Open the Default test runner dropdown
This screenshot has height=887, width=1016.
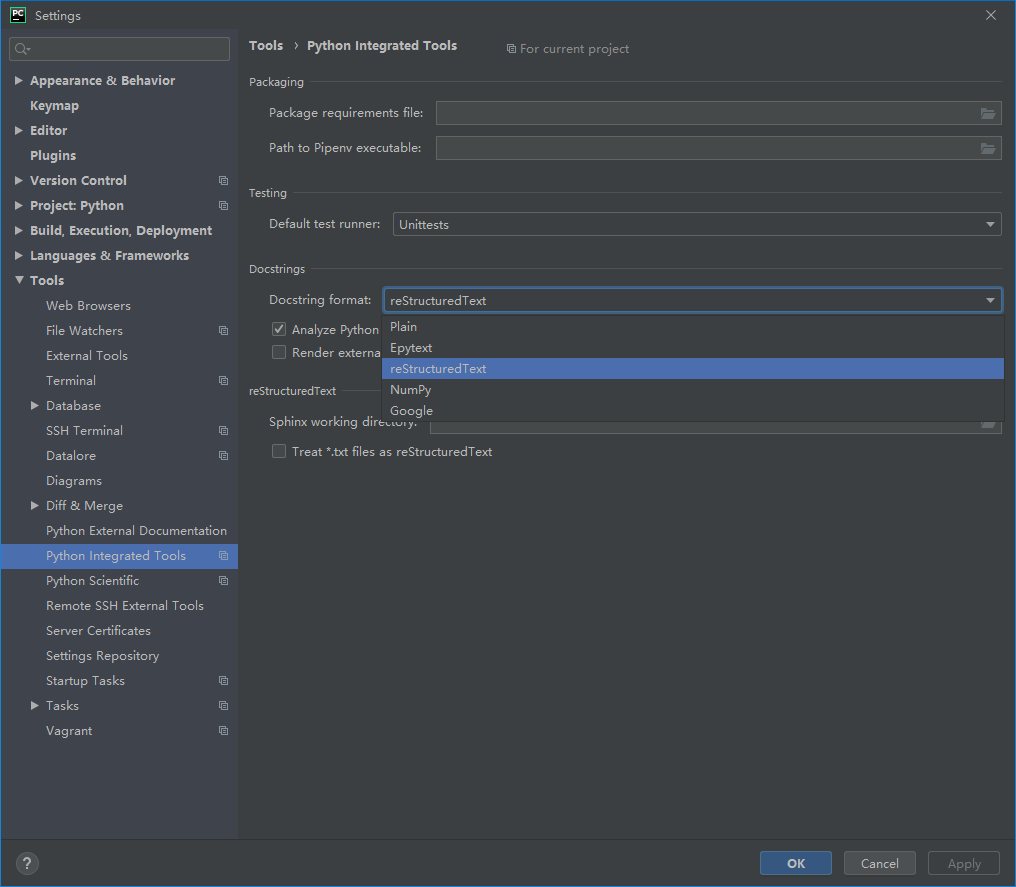(697, 224)
